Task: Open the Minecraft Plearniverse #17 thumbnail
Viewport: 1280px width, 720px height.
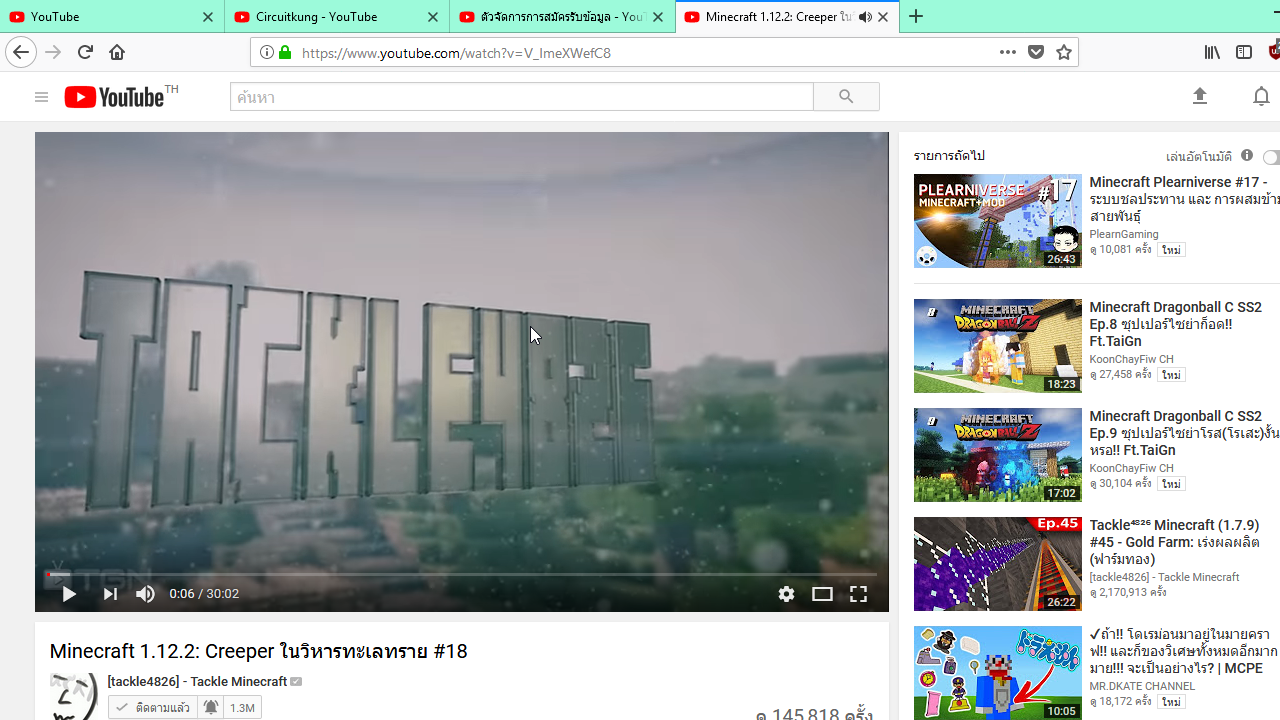Action: [x=997, y=221]
